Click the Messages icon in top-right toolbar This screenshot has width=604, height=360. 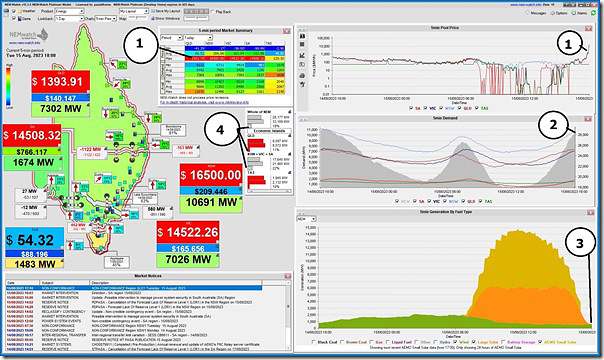pyautogui.click(x=528, y=13)
